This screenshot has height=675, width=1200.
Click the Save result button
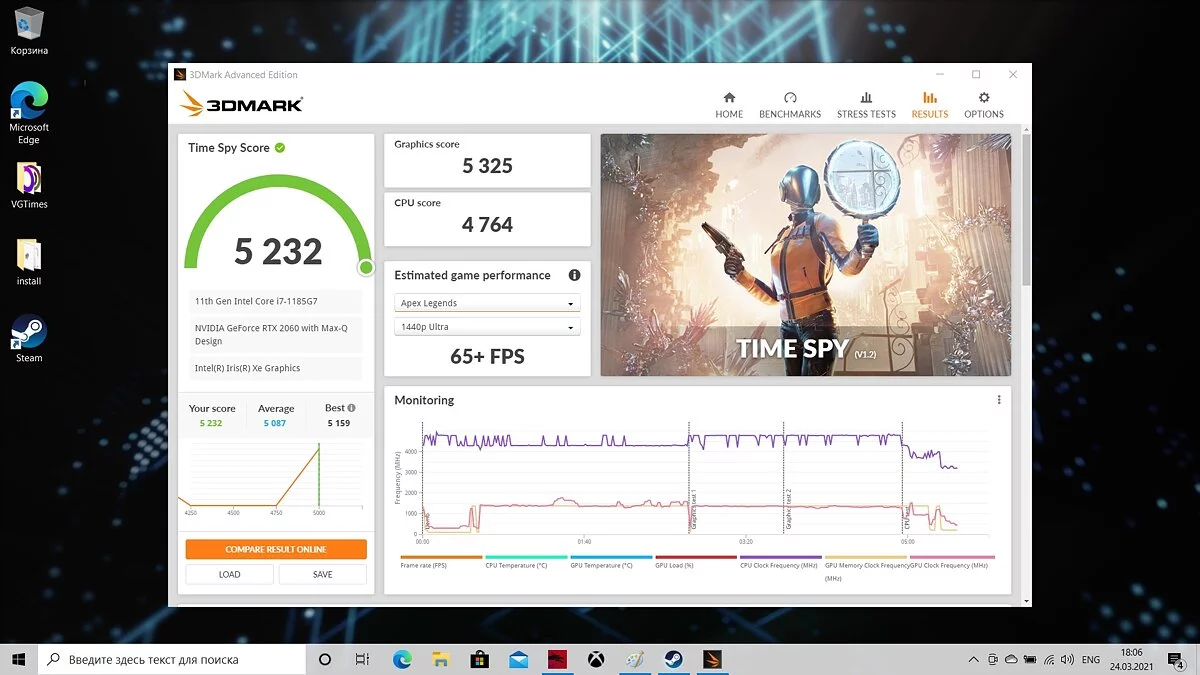click(322, 574)
